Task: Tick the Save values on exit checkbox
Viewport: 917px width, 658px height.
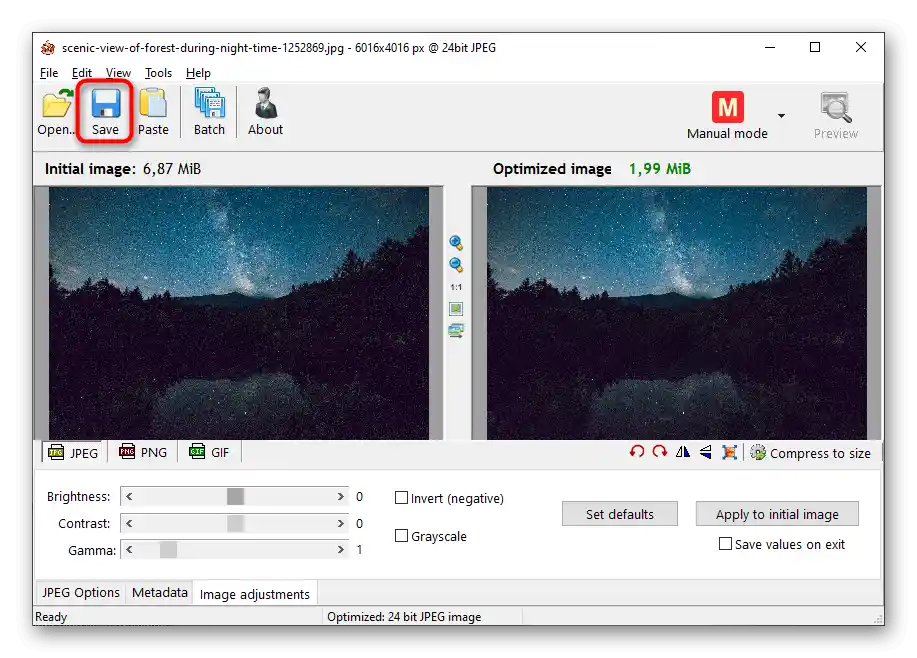Action: [725, 544]
